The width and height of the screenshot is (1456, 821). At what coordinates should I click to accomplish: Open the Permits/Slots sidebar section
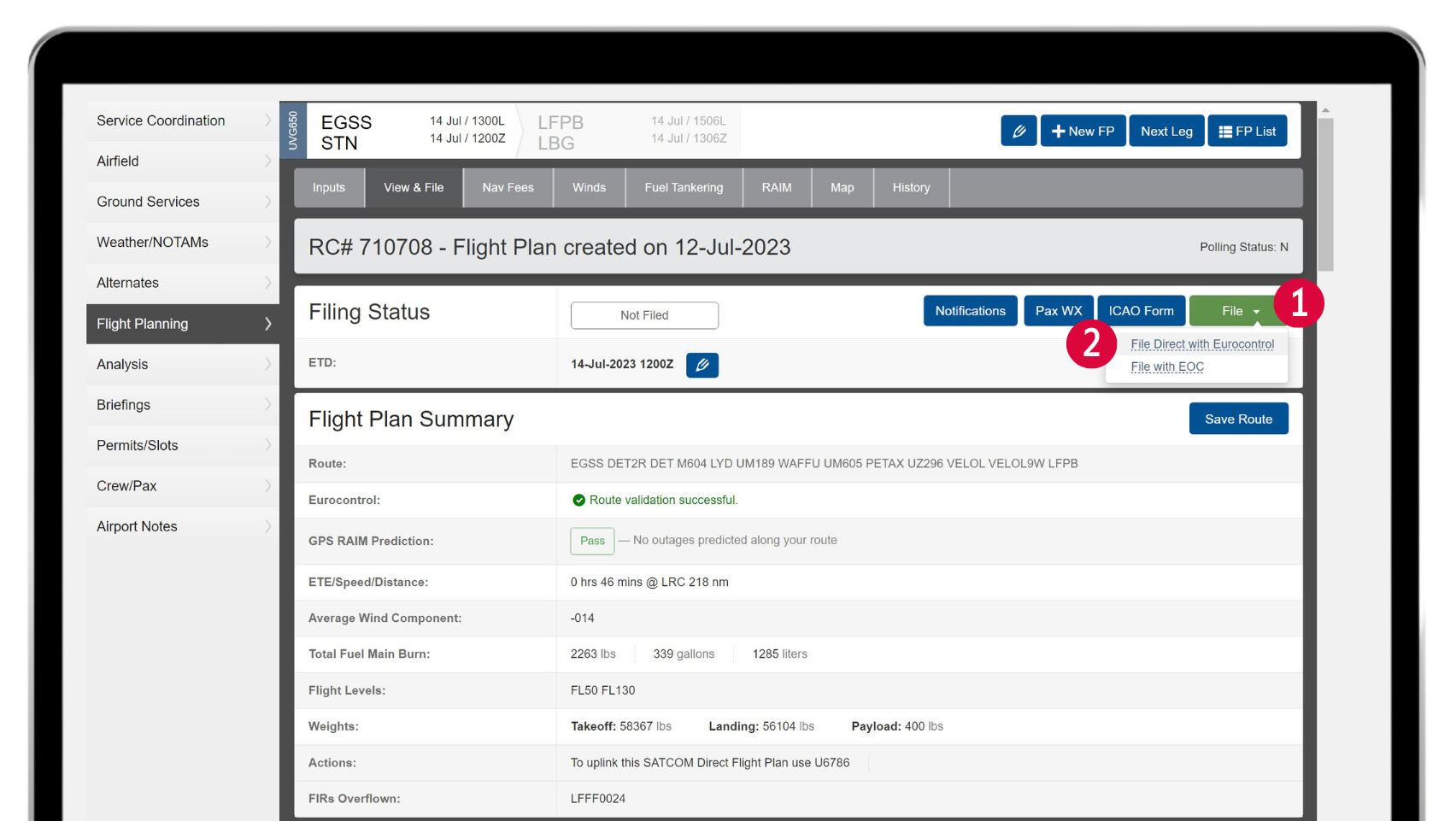tap(182, 446)
